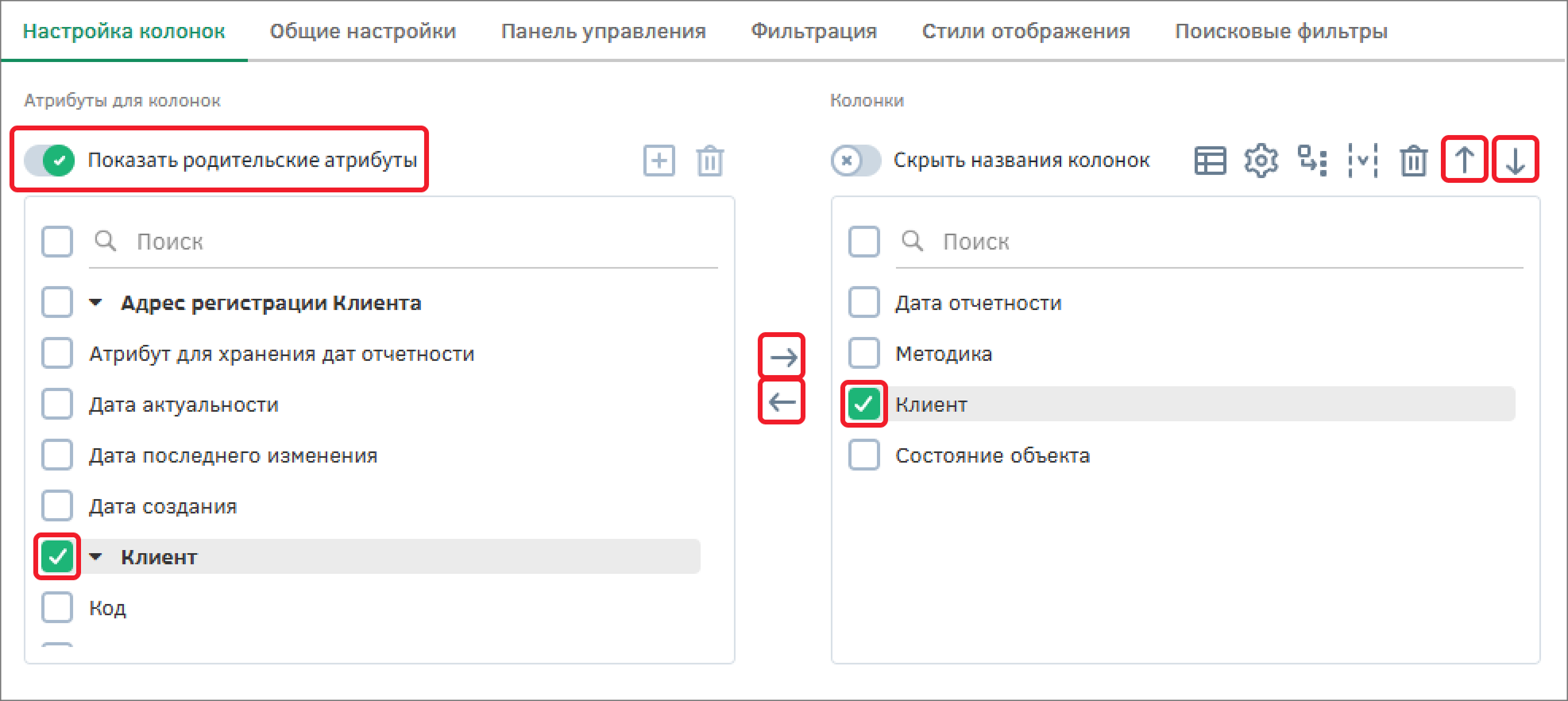The image size is (1568, 701).
Task: Open Общие настройки tab
Action: pos(363,31)
